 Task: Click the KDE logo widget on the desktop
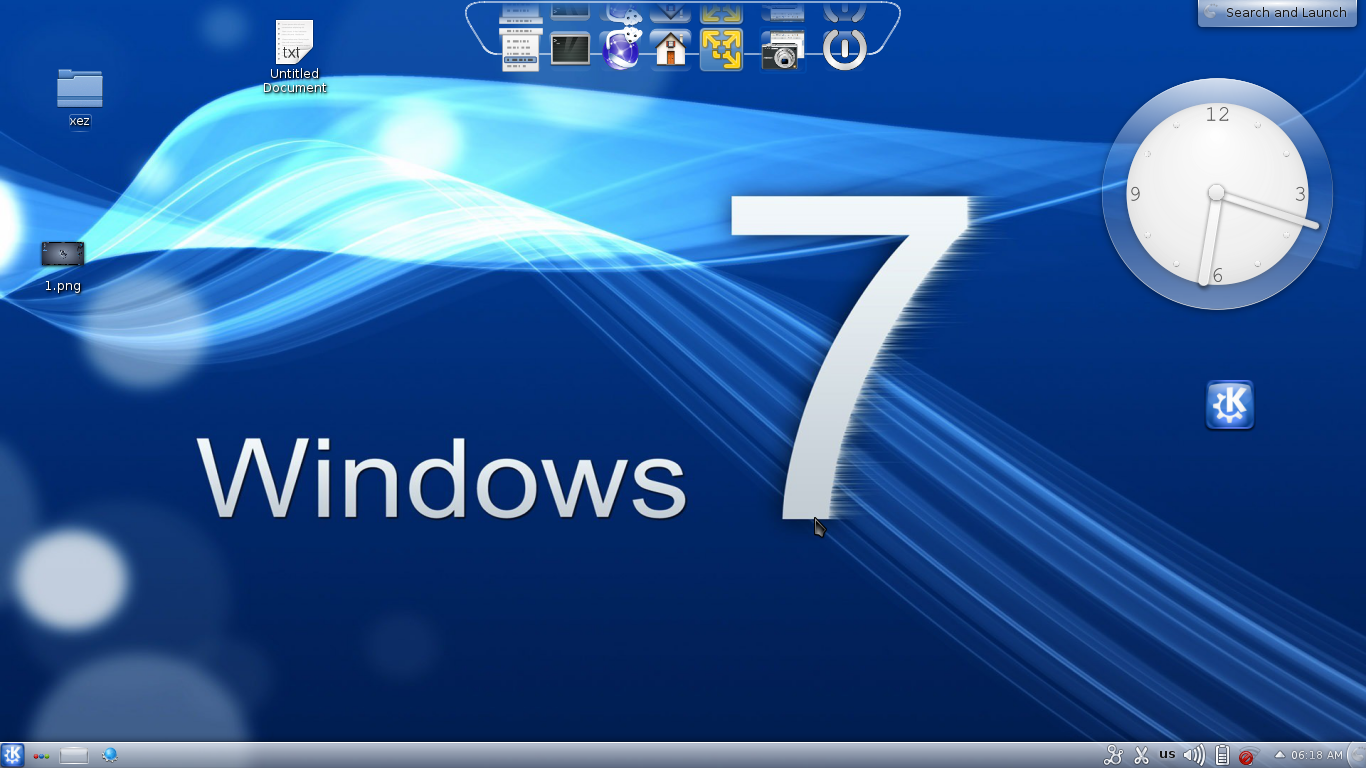coord(1229,404)
